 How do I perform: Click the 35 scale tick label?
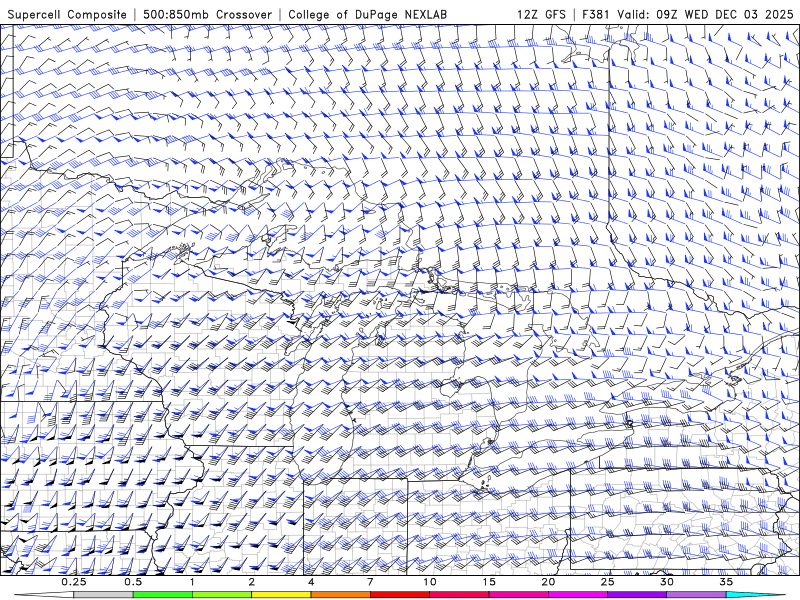726,582
